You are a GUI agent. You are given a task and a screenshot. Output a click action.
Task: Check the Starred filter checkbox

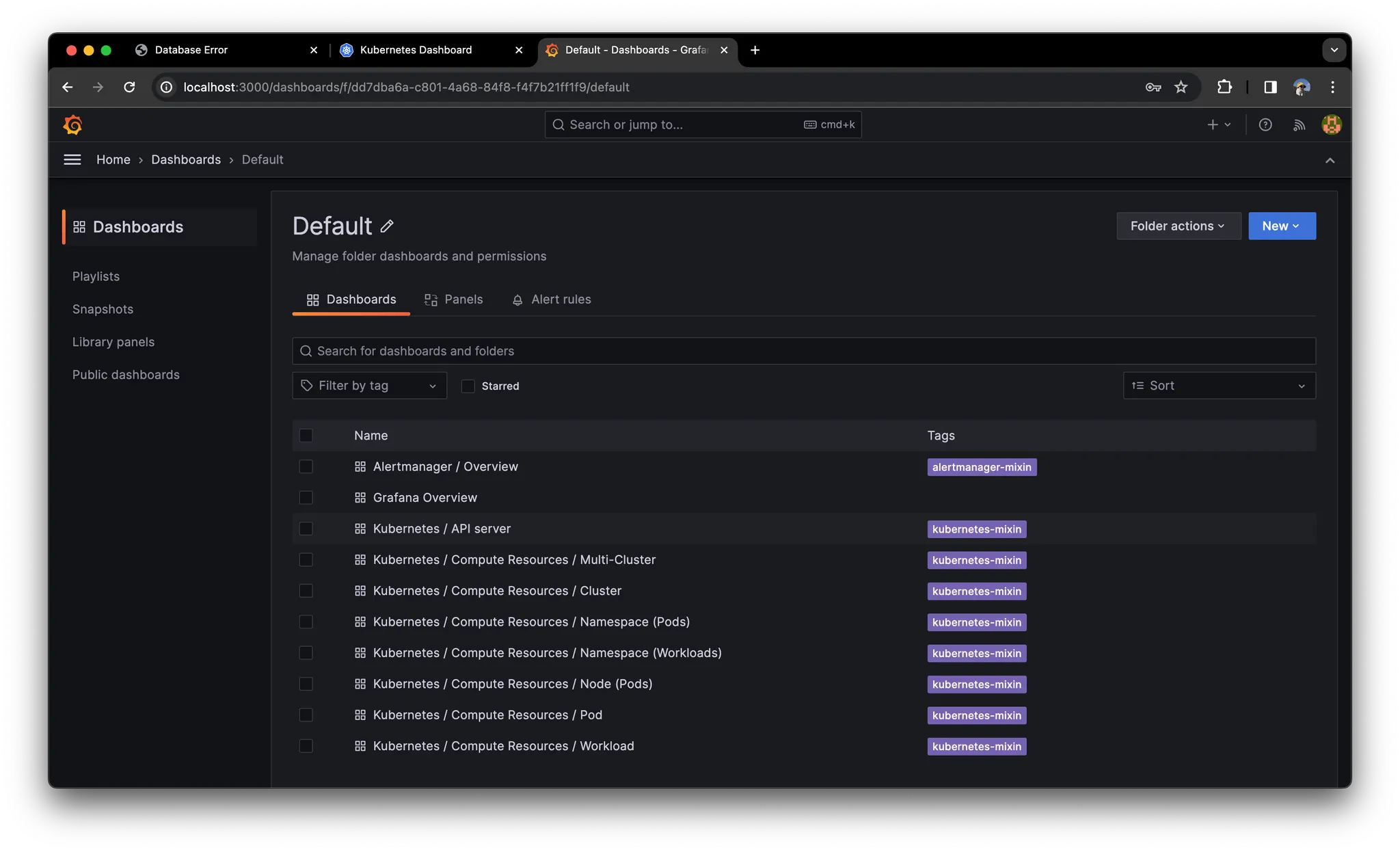click(x=468, y=386)
